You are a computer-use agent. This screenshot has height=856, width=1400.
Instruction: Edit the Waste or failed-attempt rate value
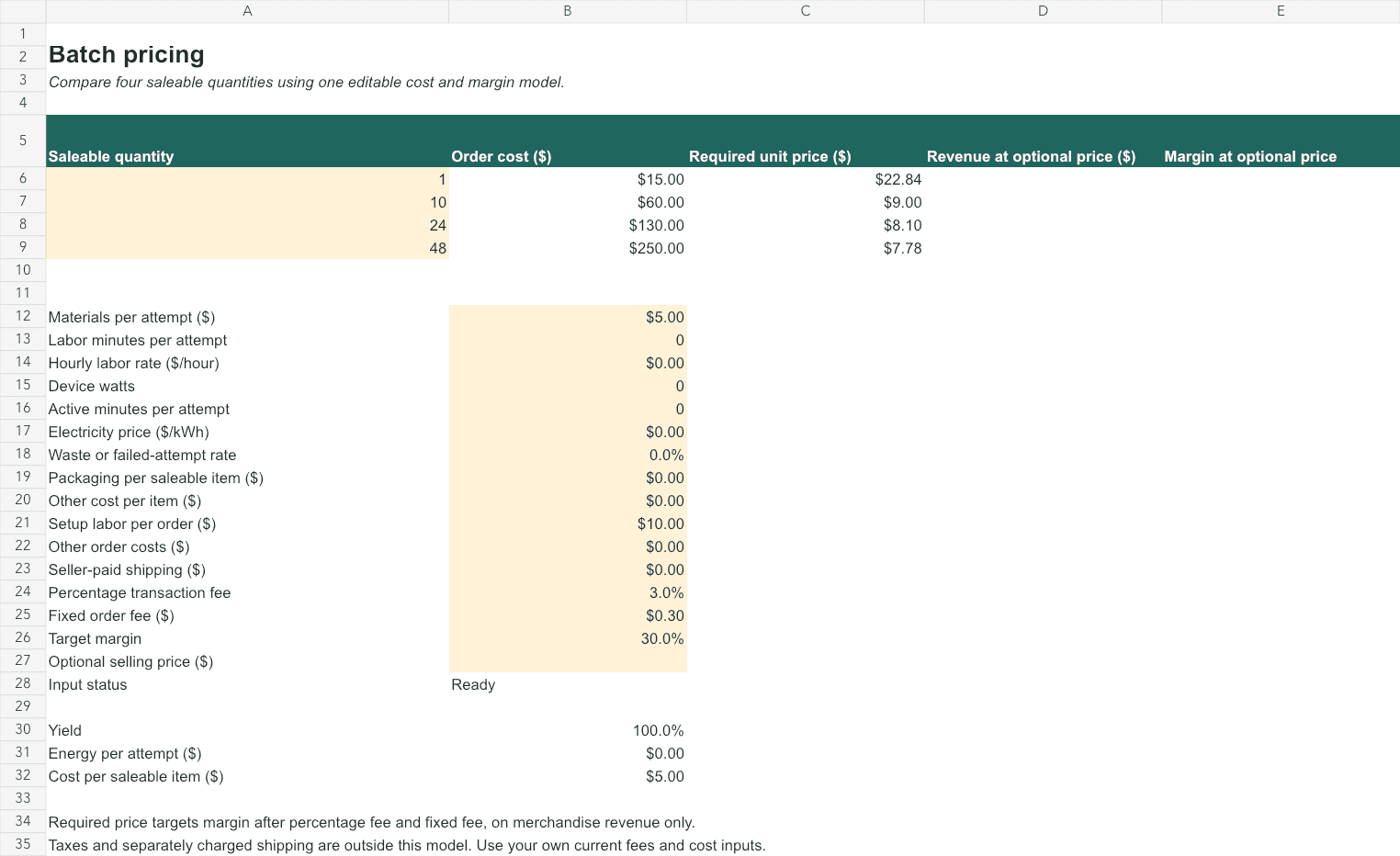point(568,455)
